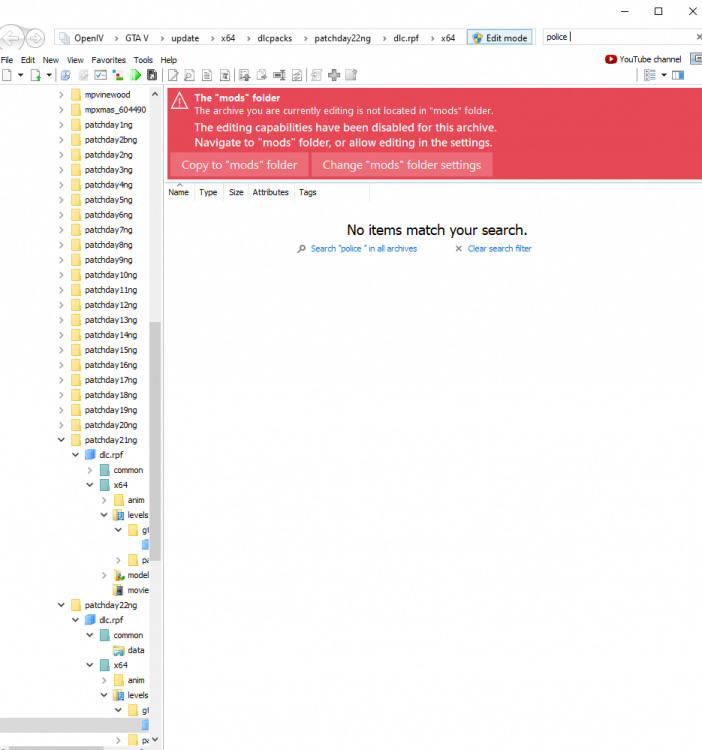Screen dimensions: 702x750
Task: Click the replace toolbar icon left of the separator
Action: coord(297,75)
